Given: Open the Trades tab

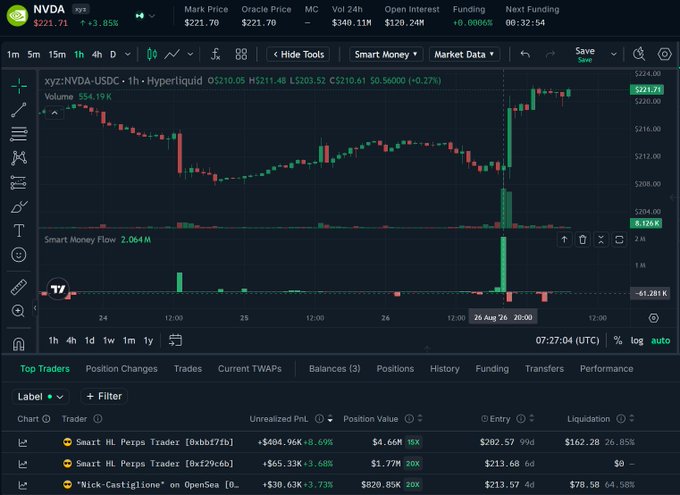Looking at the screenshot, I should 188,369.
